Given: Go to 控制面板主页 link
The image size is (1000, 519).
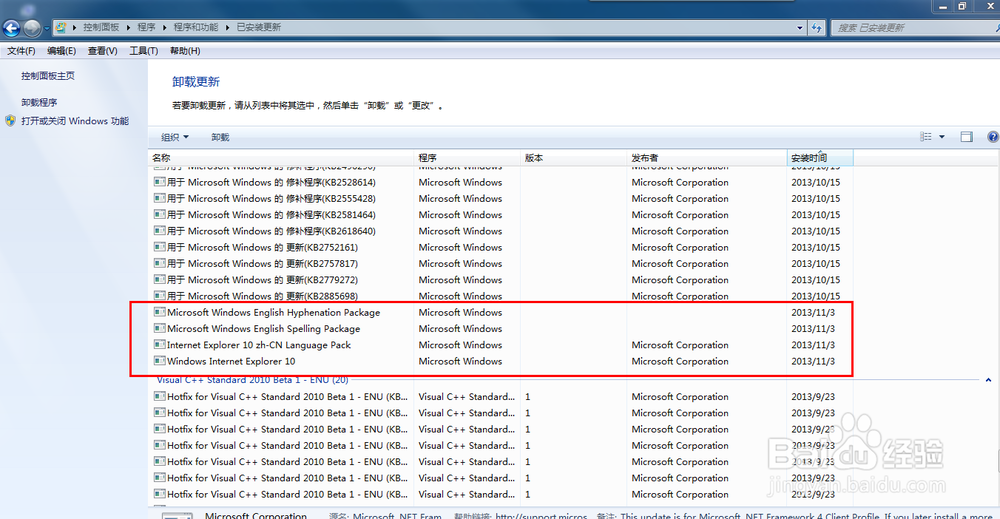Looking at the screenshot, I should point(48,76).
